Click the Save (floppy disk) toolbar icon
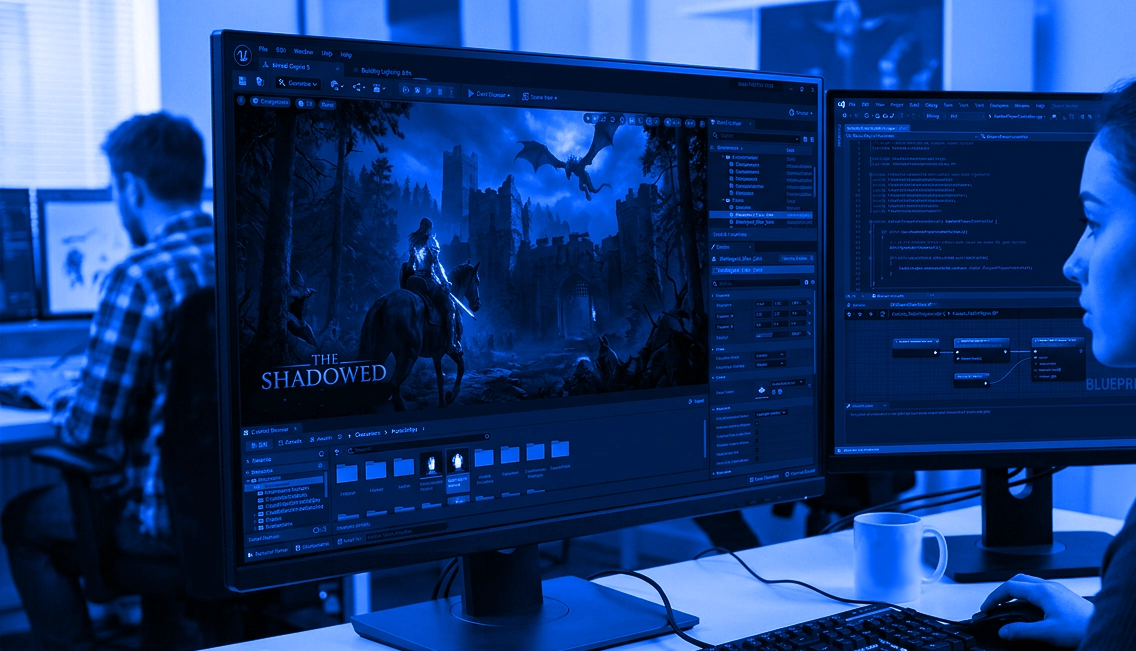The image size is (1136, 651). point(242,81)
